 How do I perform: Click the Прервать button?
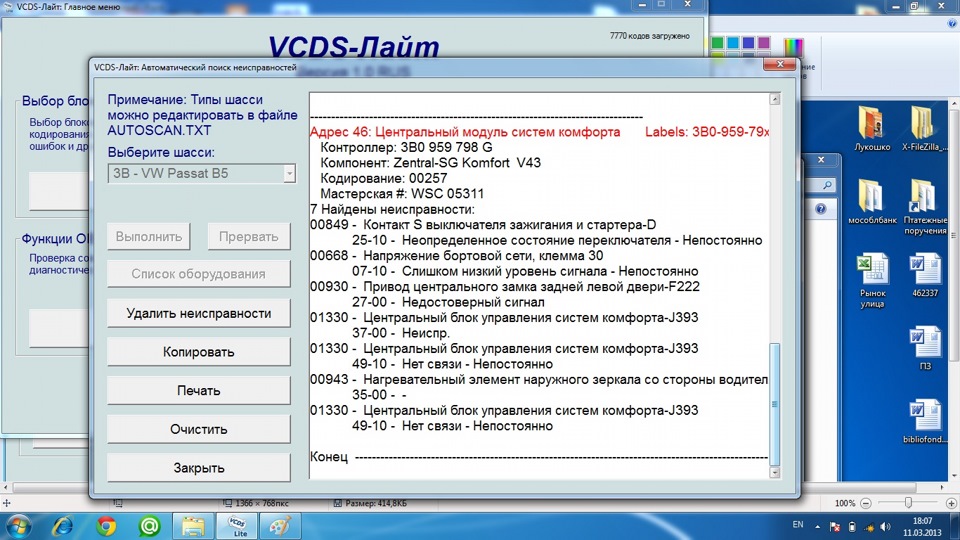coord(249,236)
